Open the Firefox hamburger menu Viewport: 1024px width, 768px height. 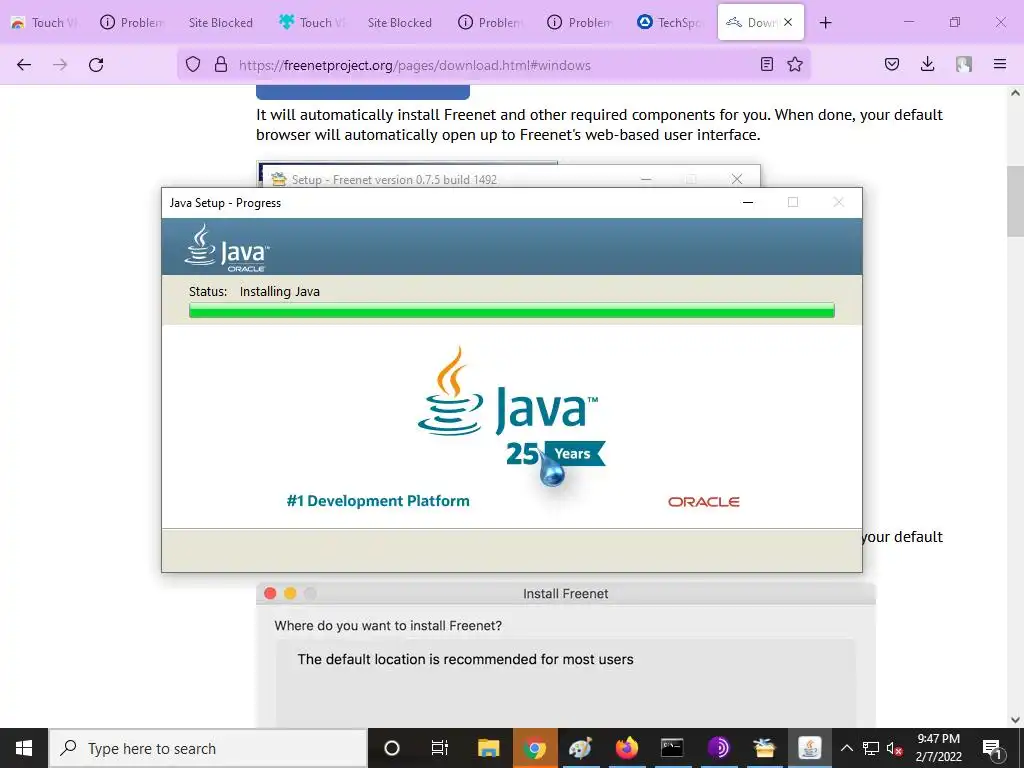tap(1000, 64)
